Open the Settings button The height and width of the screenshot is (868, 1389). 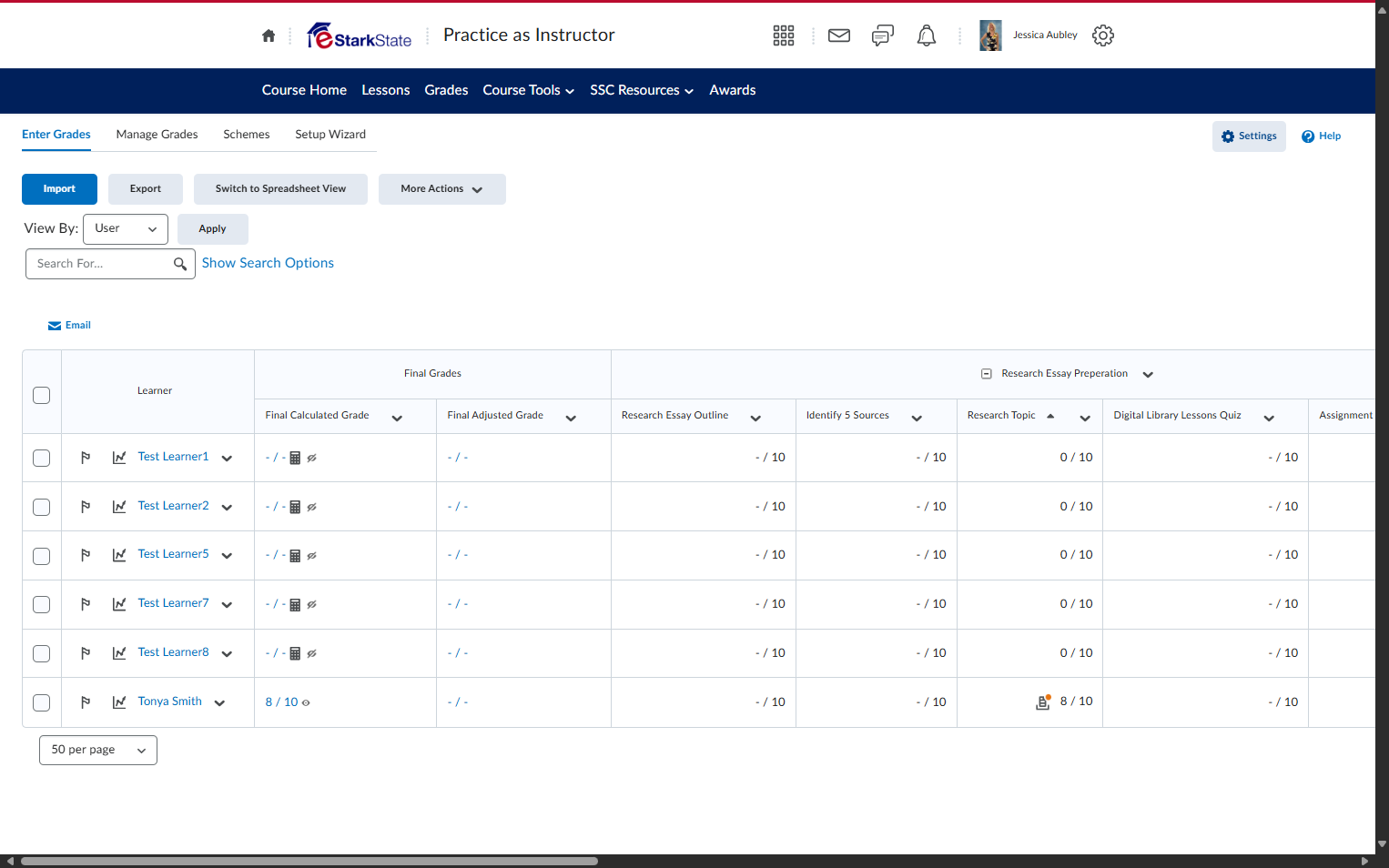click(x=1249, y=136)
